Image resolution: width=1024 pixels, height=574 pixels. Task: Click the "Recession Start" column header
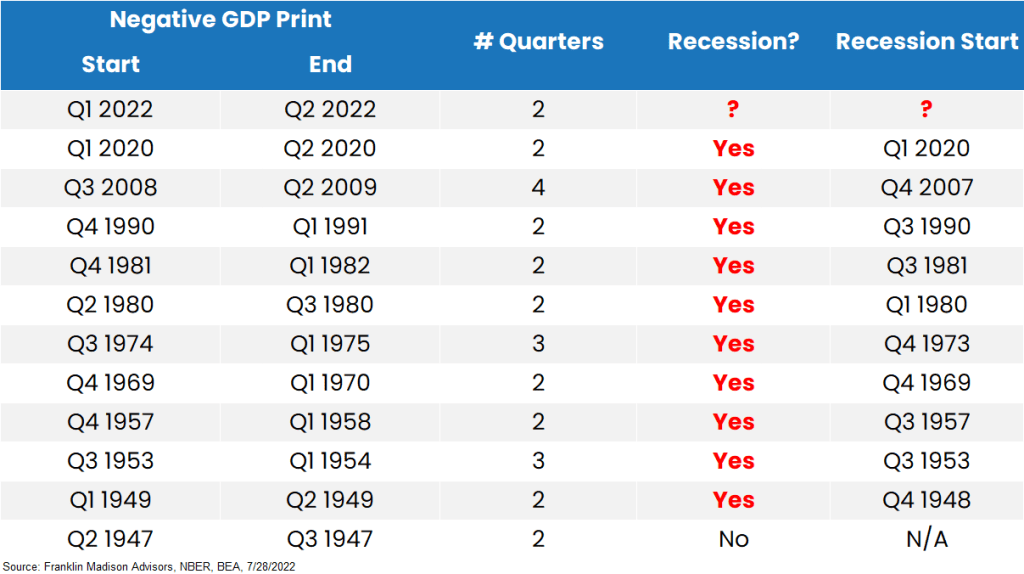[927, 42]
